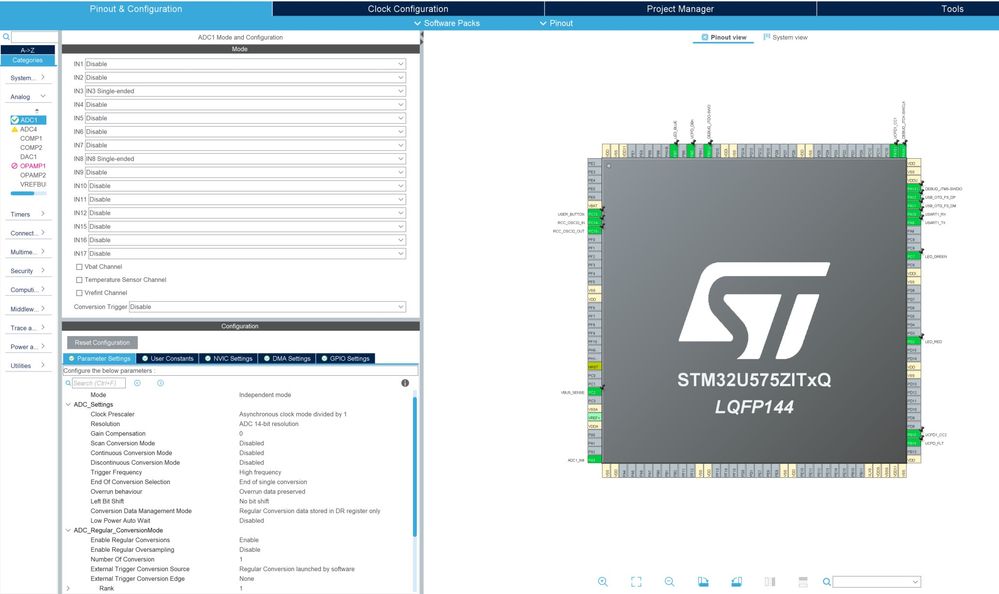Open the Pinout dropdown menu
999x594 pixels.
click(x=556, y=23)
